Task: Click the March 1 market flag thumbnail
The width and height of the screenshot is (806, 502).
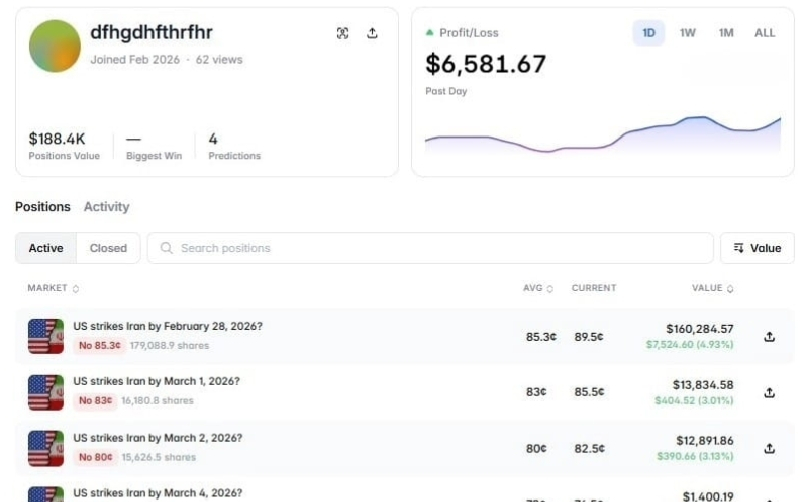Action: pos(46,393)
